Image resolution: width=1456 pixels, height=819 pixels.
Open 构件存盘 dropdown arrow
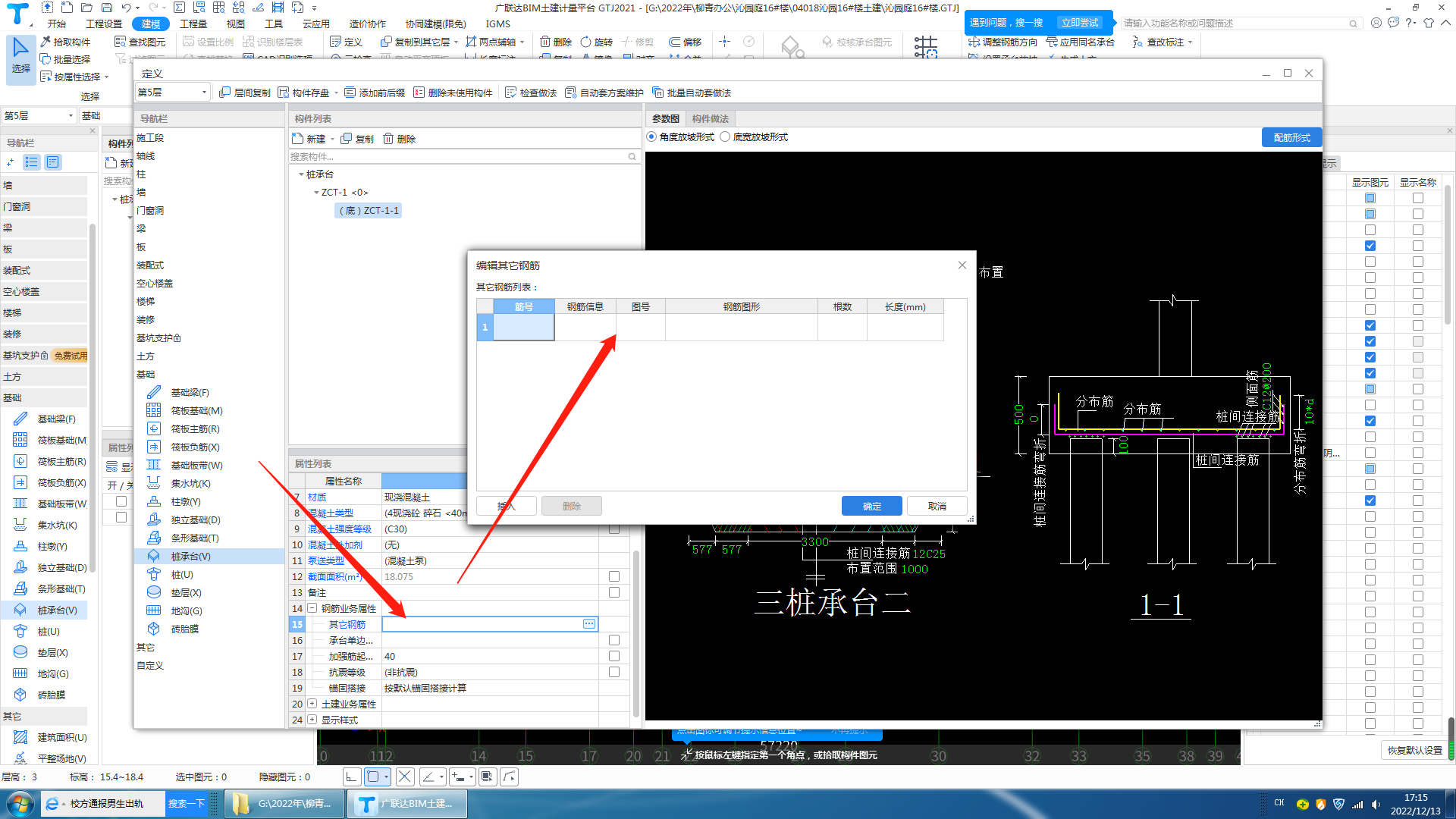[x=336, y=93]
